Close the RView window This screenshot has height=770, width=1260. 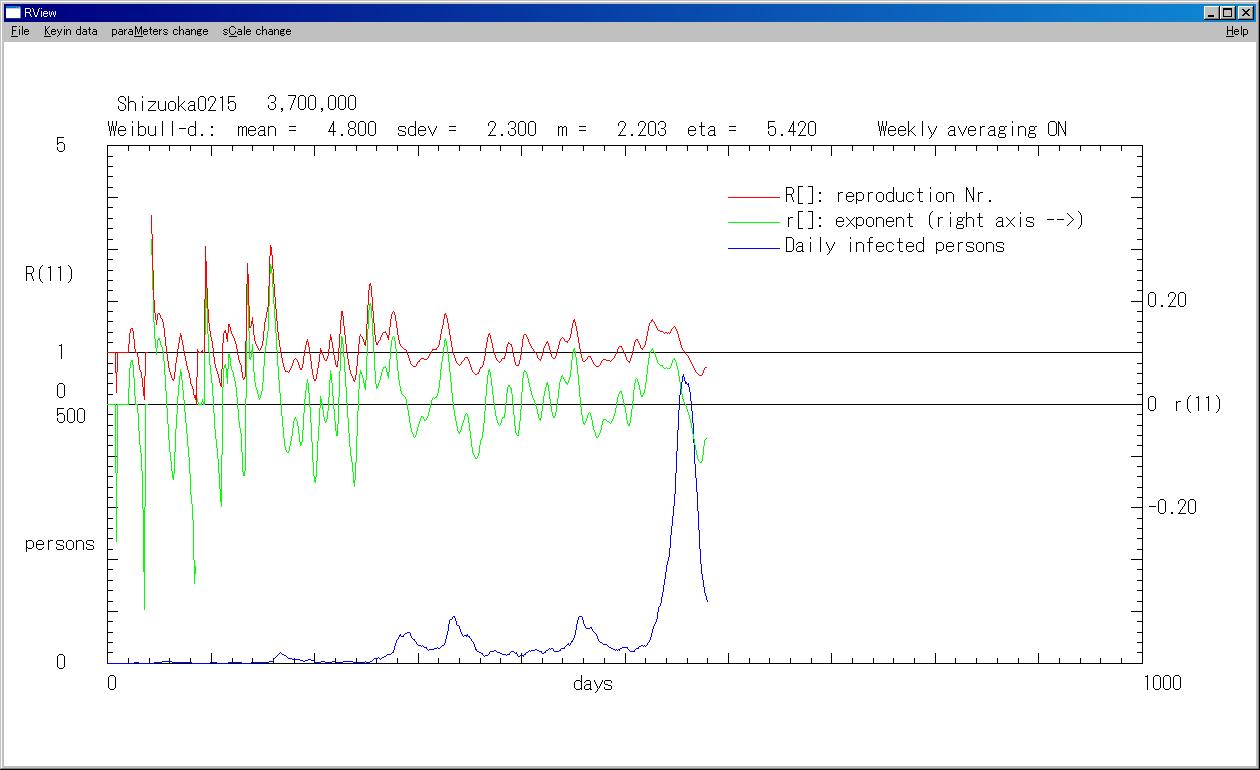pos(1245,12)
